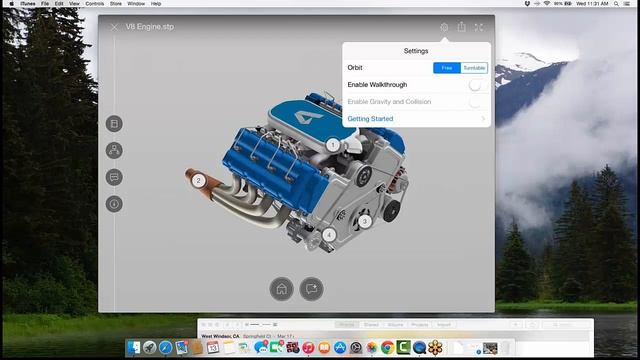Expand Getting Started chevron arrow

[483, 119]
